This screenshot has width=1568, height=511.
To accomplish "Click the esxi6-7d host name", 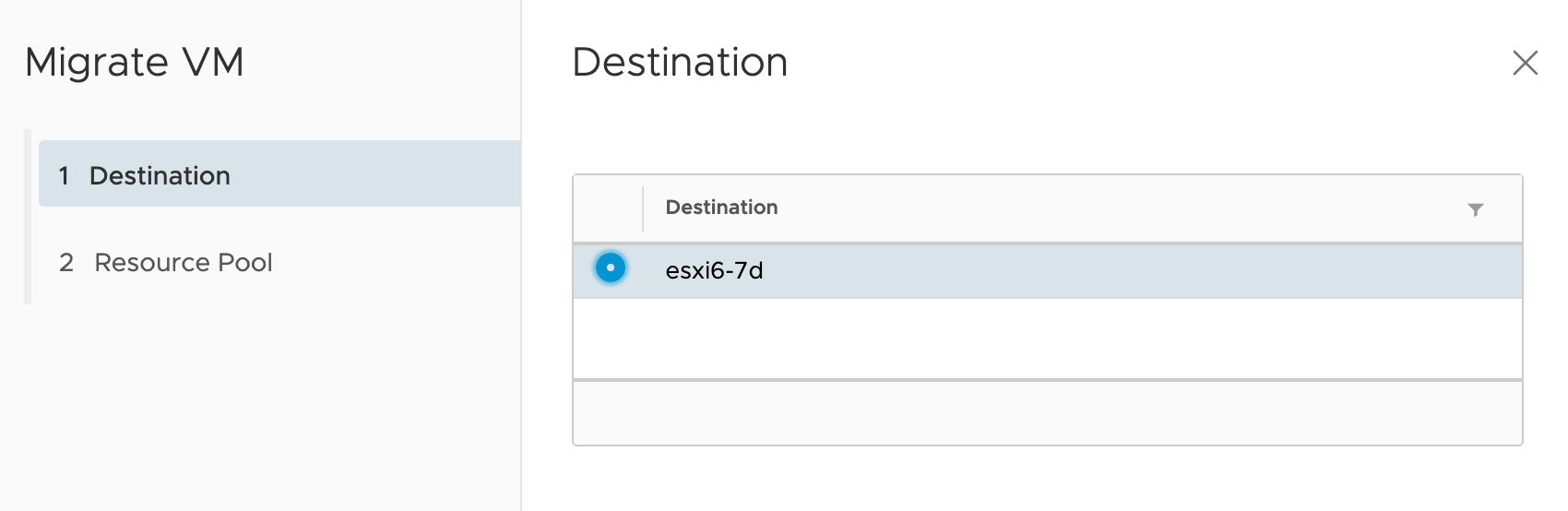I will click(x=714, y=271).
